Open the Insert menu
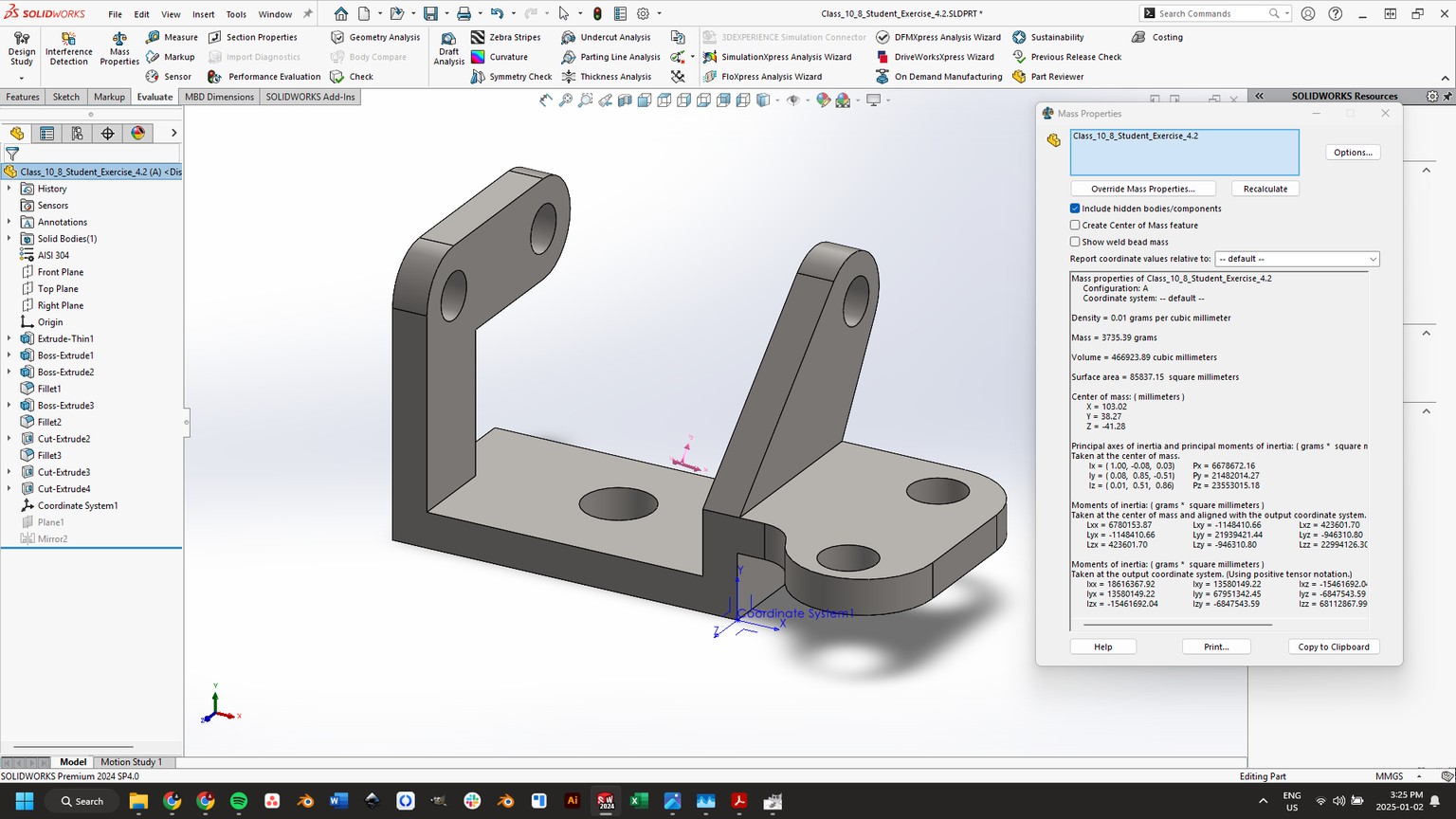Image resolution: width=1456 pixels, height=819 pixels. [203, 14]
